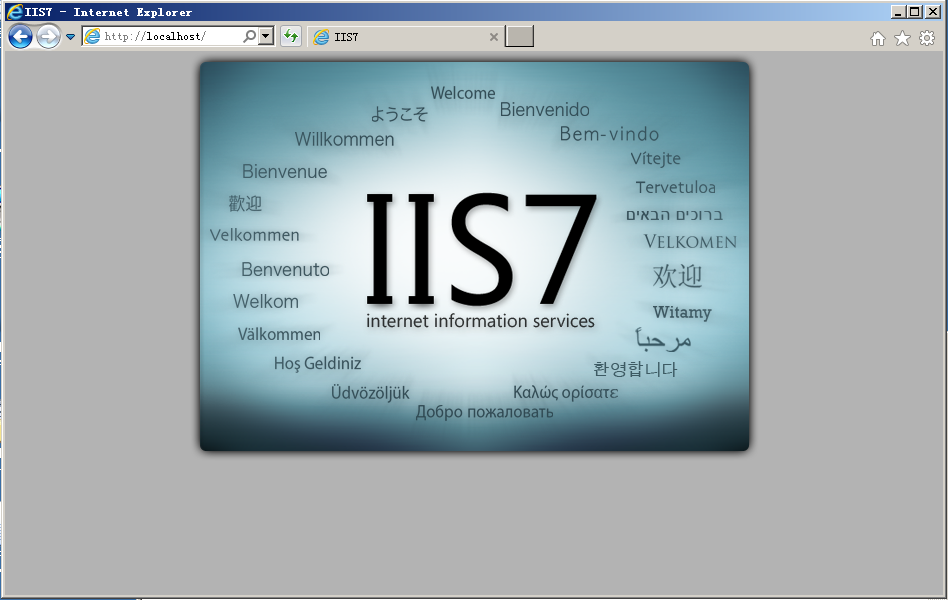948x600 pixels.
Task: Minimize the Internet Explorer window
Action: click(898, 11)
